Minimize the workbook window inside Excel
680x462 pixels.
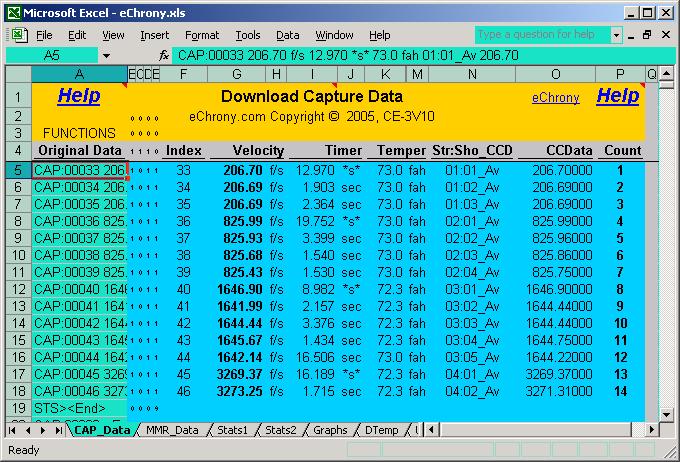click(631, 35)
